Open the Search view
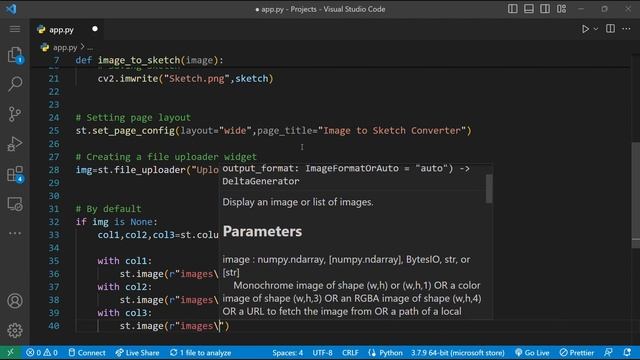 15,84
